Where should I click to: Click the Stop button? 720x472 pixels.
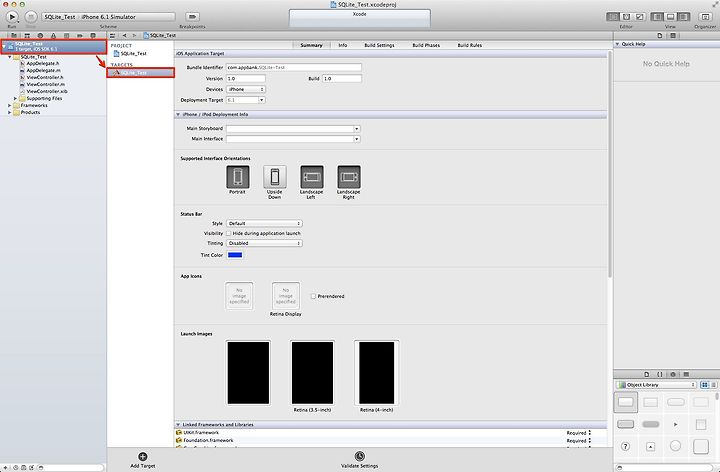click(x=31, y=17)
